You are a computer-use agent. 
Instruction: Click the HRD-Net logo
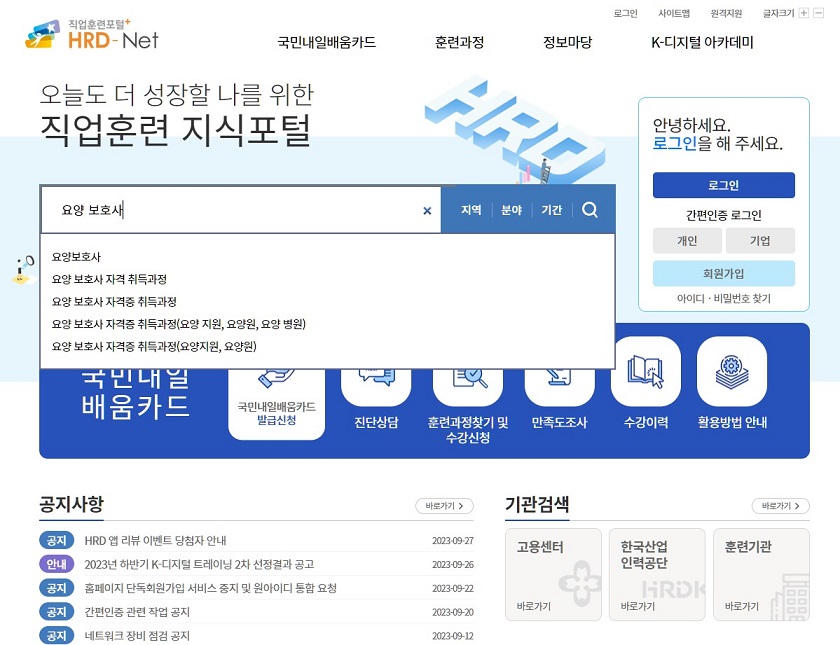[x=92, y=35]
